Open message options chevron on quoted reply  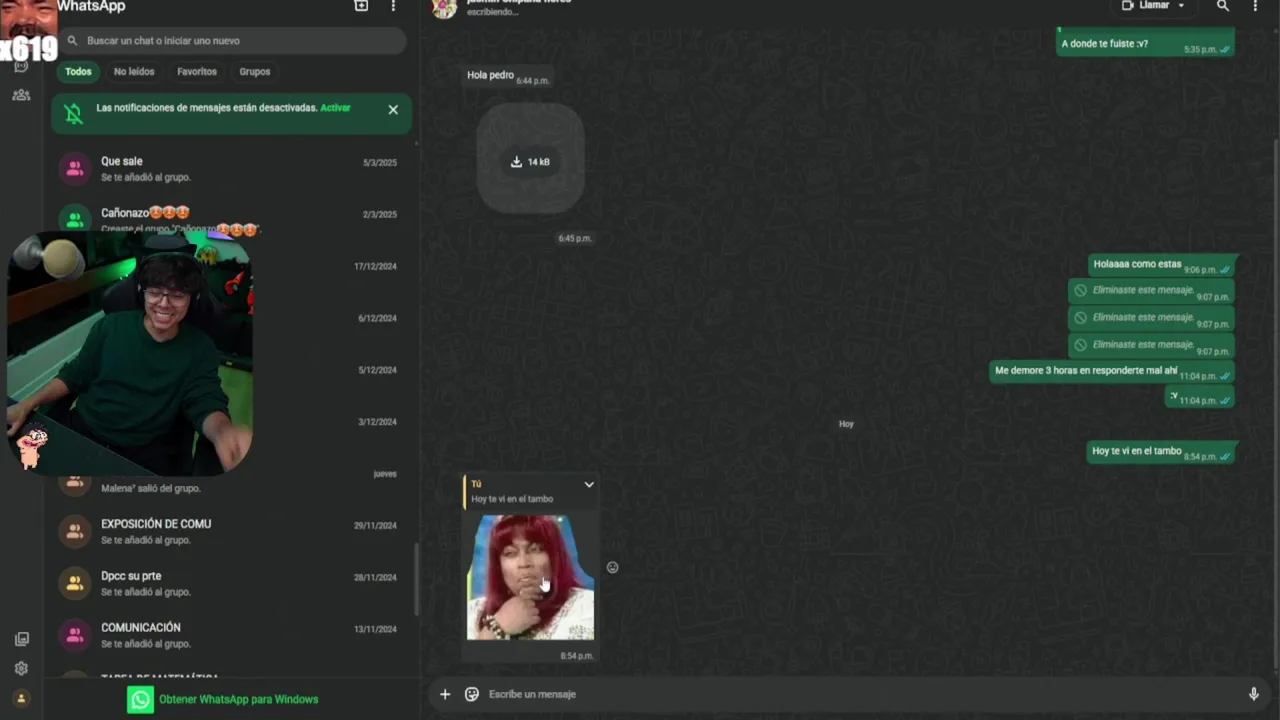point(589,485)
